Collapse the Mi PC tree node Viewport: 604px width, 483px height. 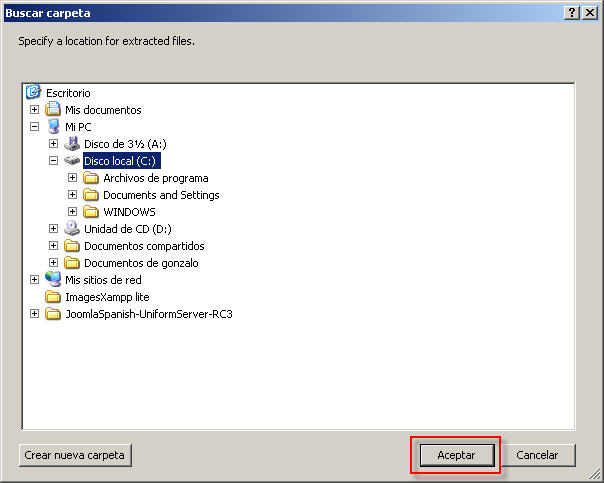35,127
